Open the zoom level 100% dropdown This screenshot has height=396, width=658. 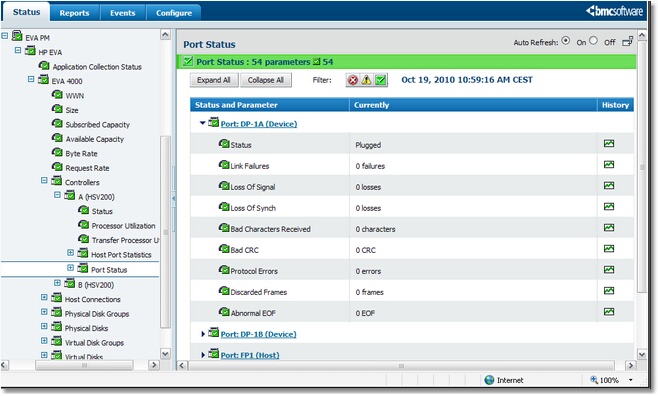[x=631, y=380]
